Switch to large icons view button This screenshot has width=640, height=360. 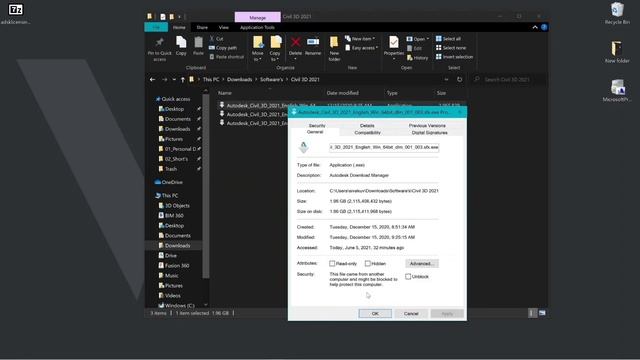(542, 313)
